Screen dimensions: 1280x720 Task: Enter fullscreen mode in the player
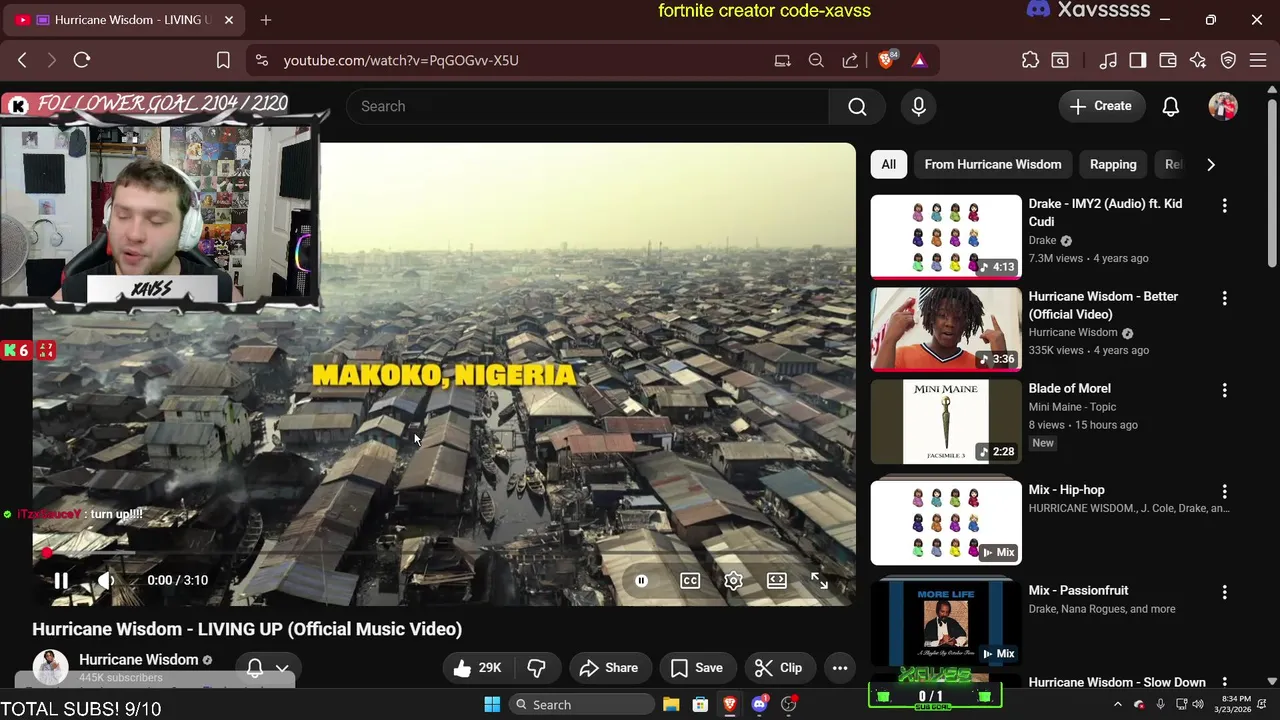coord(819,580)
